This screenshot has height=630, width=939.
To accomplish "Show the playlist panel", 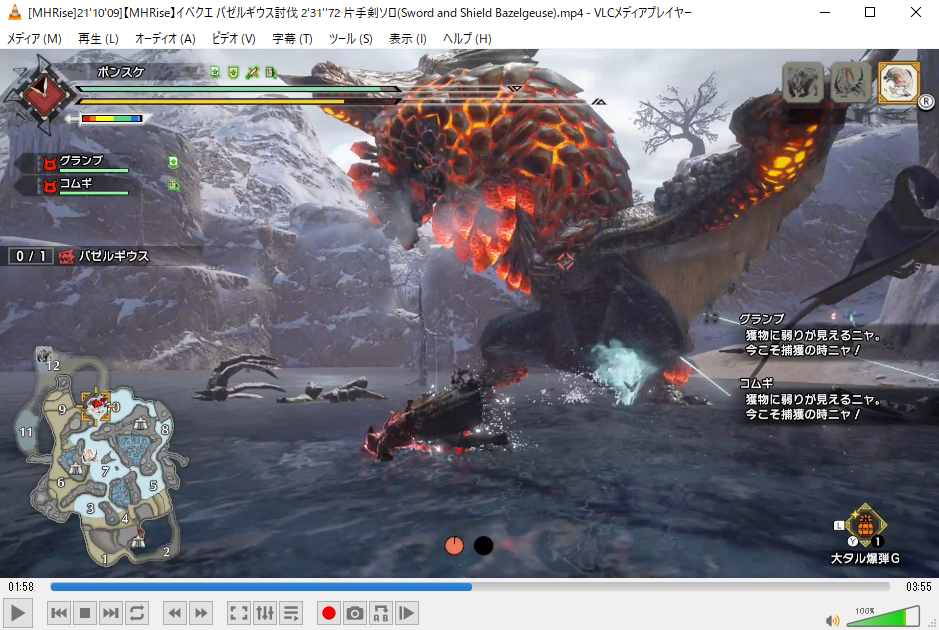I will pos(291,613).
